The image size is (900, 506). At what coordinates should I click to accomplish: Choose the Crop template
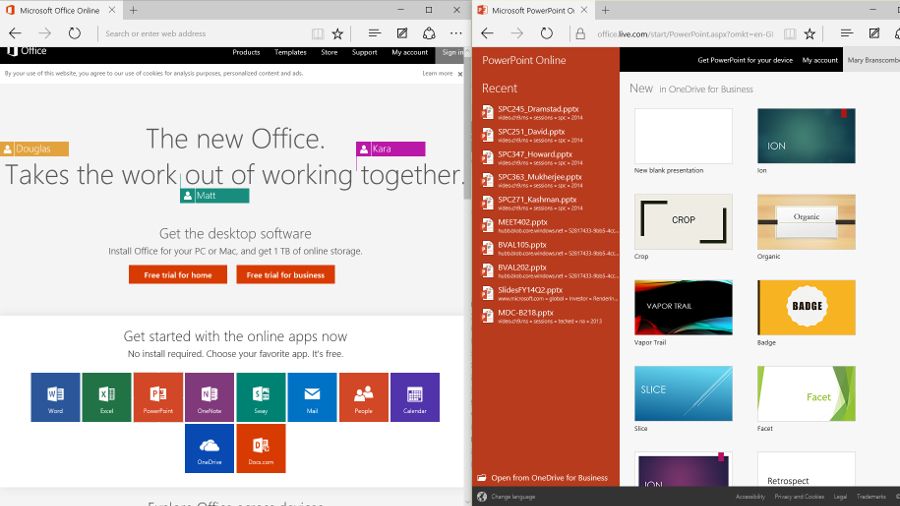point(683,221)
